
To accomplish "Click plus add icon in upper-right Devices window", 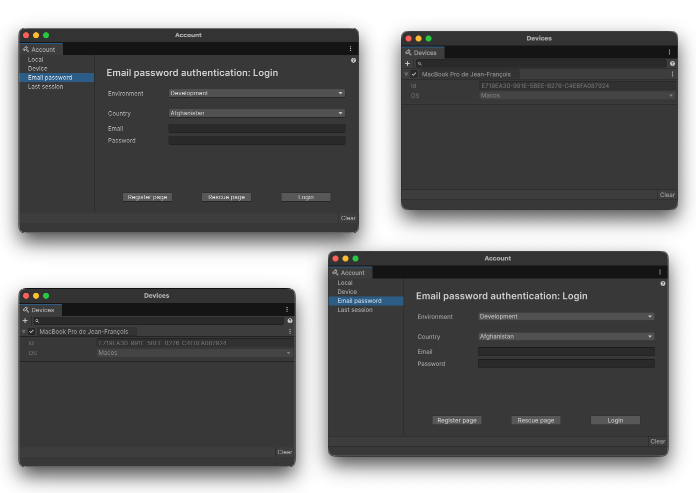I will 407,63.
